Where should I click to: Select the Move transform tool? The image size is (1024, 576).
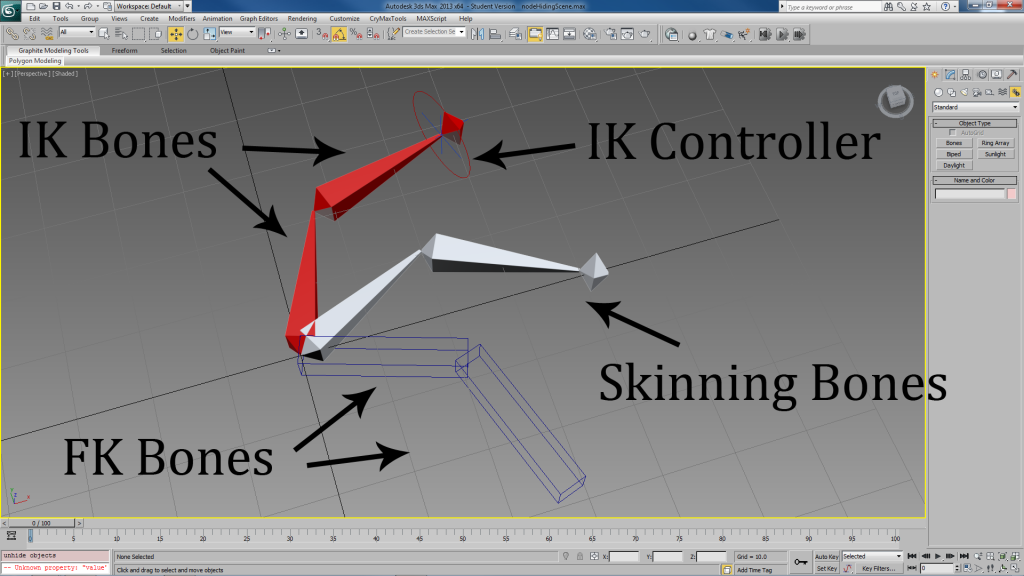pos(176,33)
